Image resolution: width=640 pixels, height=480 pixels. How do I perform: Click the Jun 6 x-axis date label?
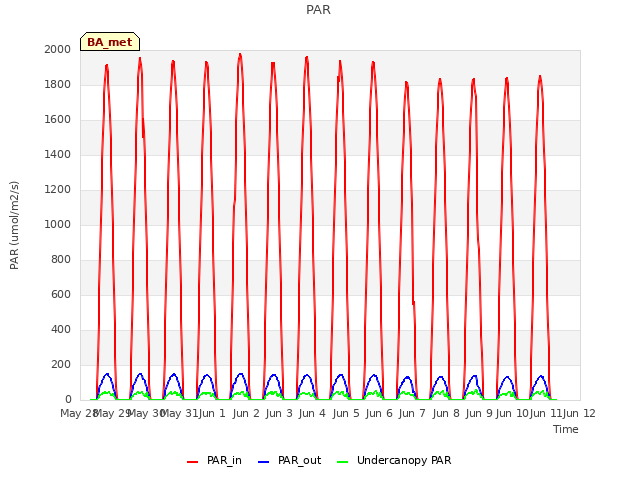pyautogui.click(x=379, y=413)
